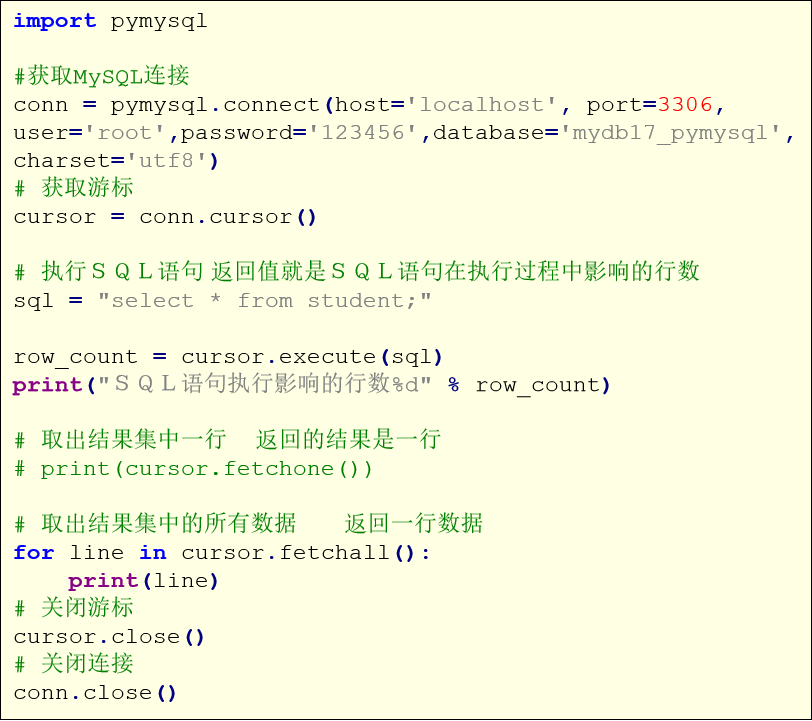Click database name 'mydb17_pymysql'

(670, 134)
